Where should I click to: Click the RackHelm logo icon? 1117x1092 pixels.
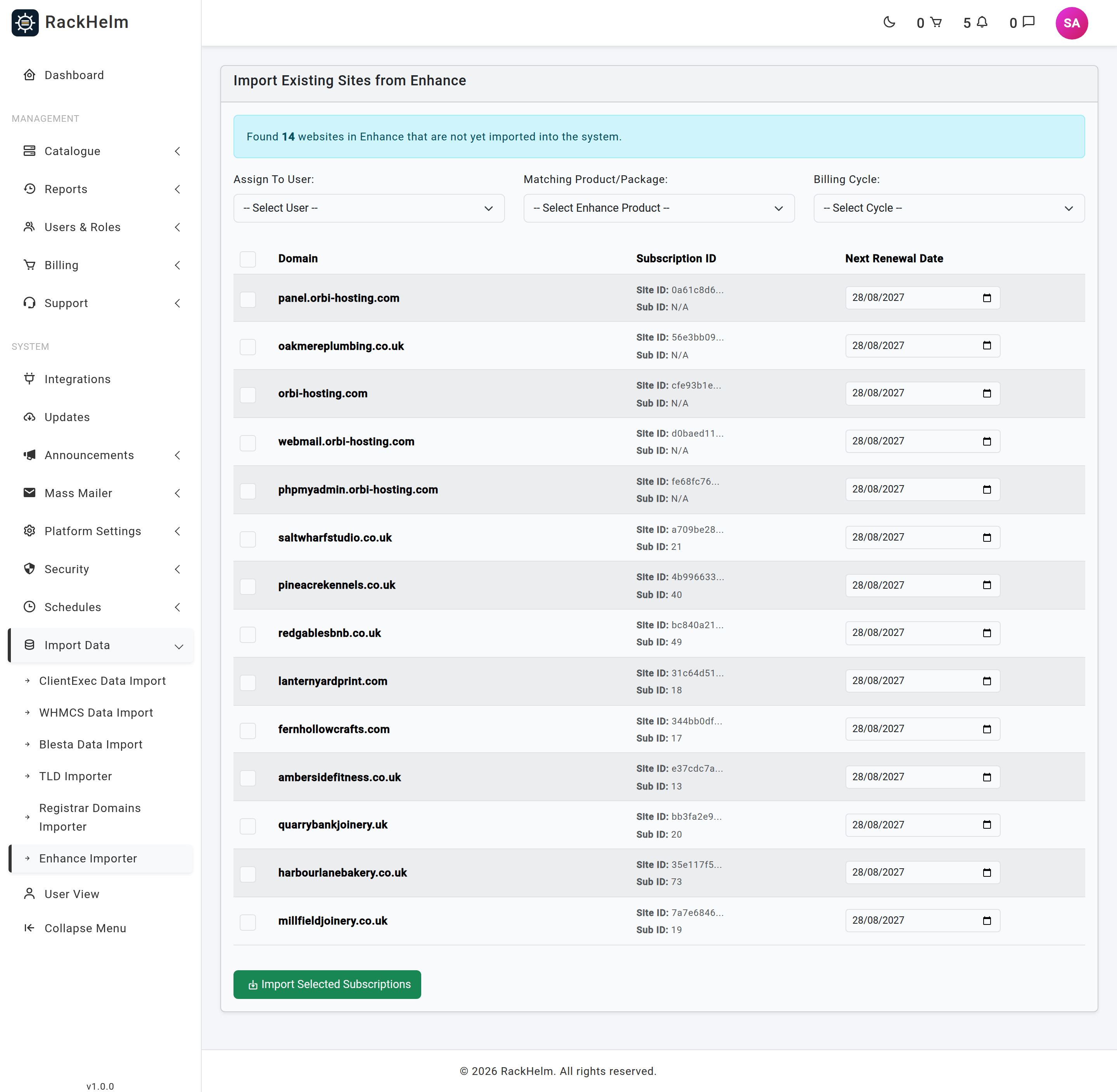25,22
